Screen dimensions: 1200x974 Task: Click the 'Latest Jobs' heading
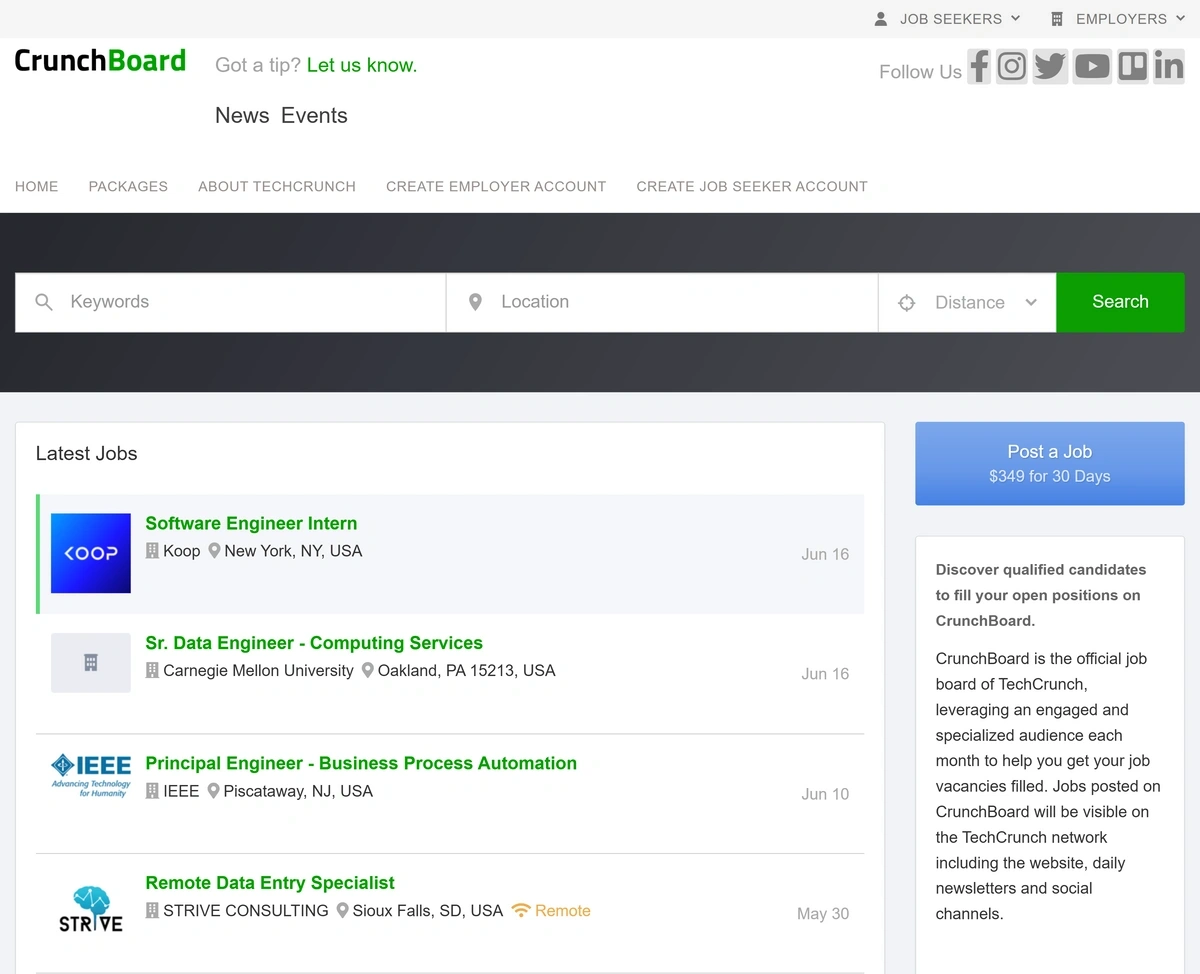click(x=86, y=454)
